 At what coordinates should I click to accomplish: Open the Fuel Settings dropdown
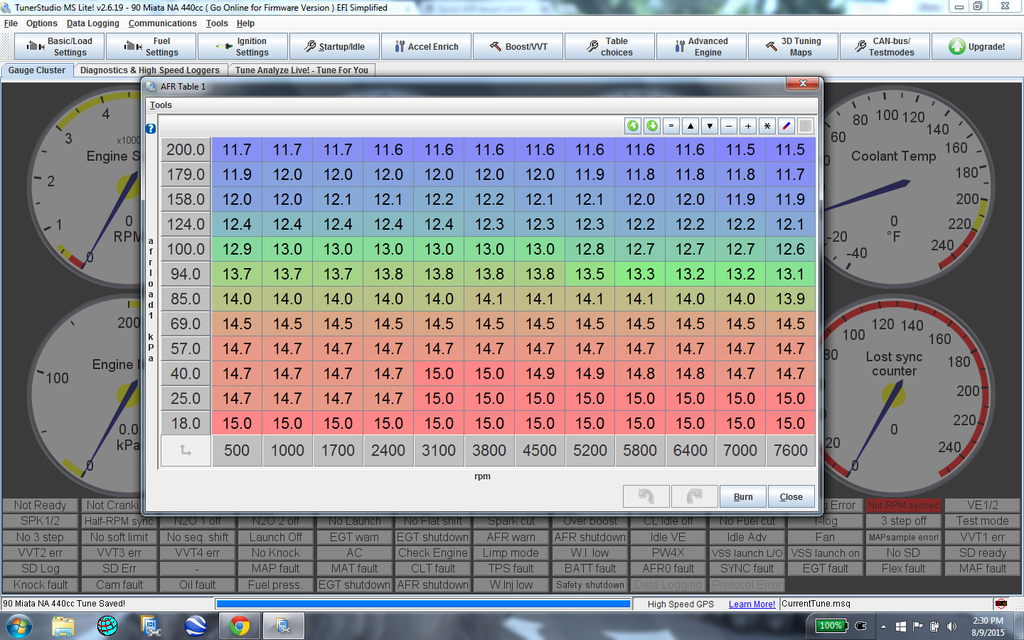[x=151, y=46]
